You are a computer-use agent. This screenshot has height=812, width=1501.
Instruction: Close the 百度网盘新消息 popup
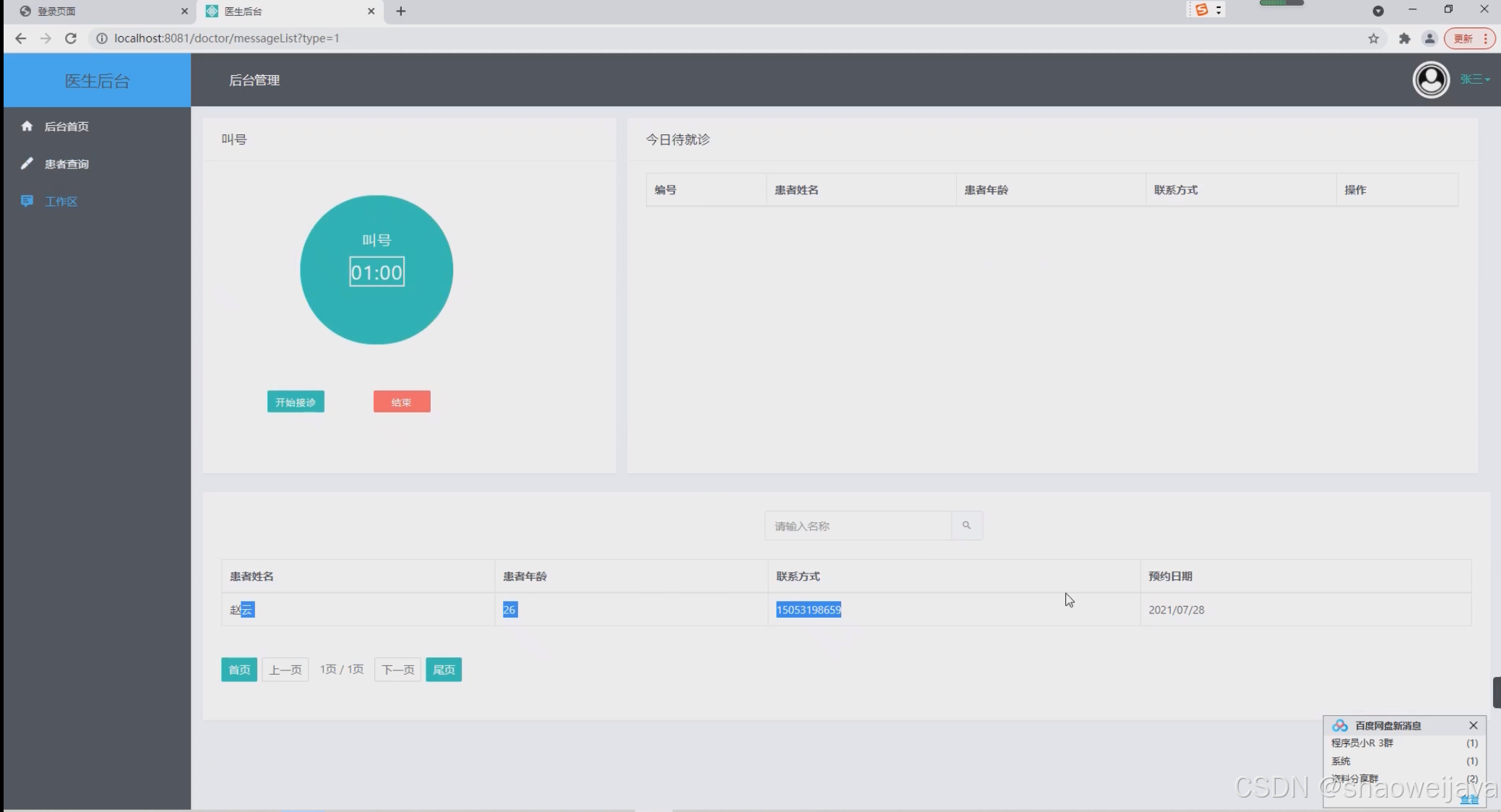pyautogui.click(x=1473, y=725)
